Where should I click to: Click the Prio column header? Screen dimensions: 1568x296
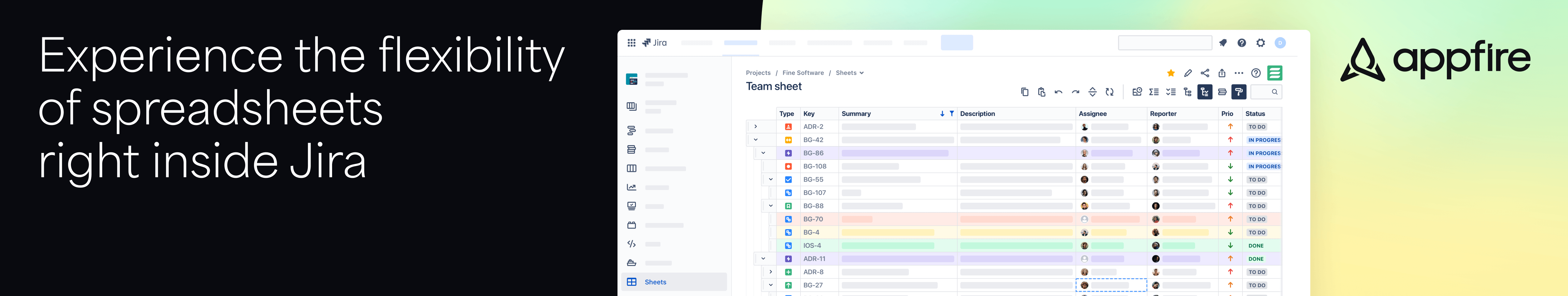(1230, 114)
